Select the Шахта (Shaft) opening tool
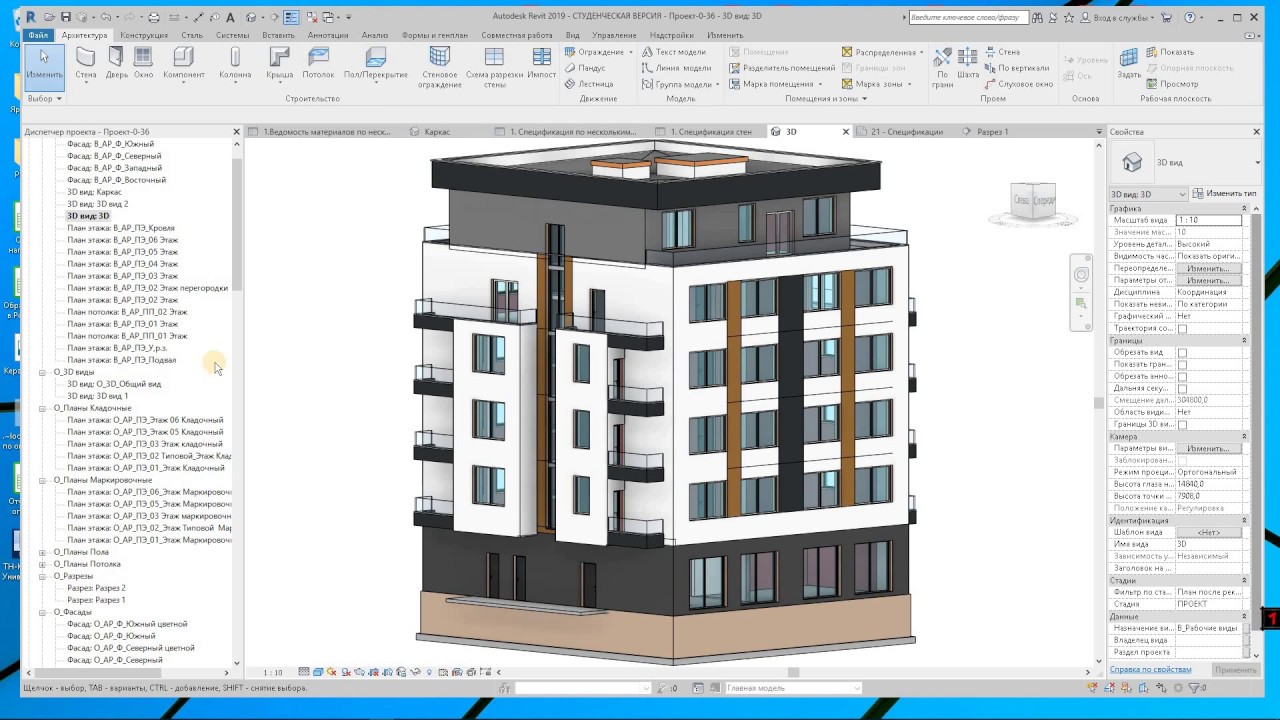The image size is (1280, 720). 968,63
